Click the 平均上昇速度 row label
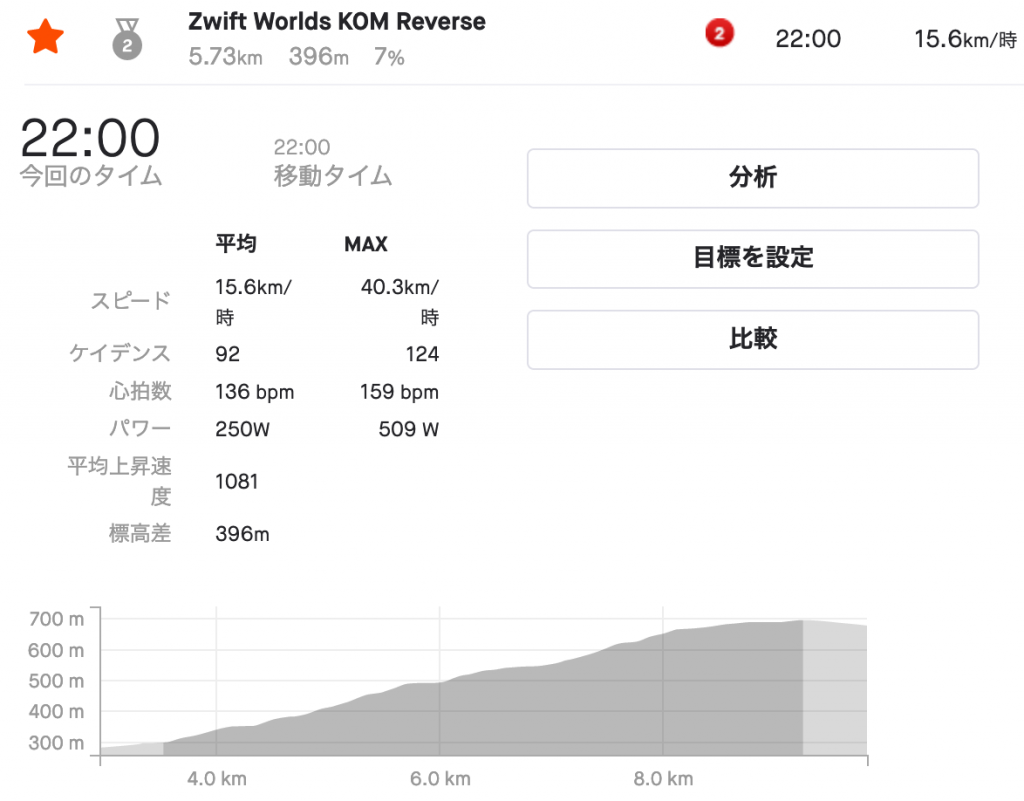The image size is (1024, 801). pos(120,481)
